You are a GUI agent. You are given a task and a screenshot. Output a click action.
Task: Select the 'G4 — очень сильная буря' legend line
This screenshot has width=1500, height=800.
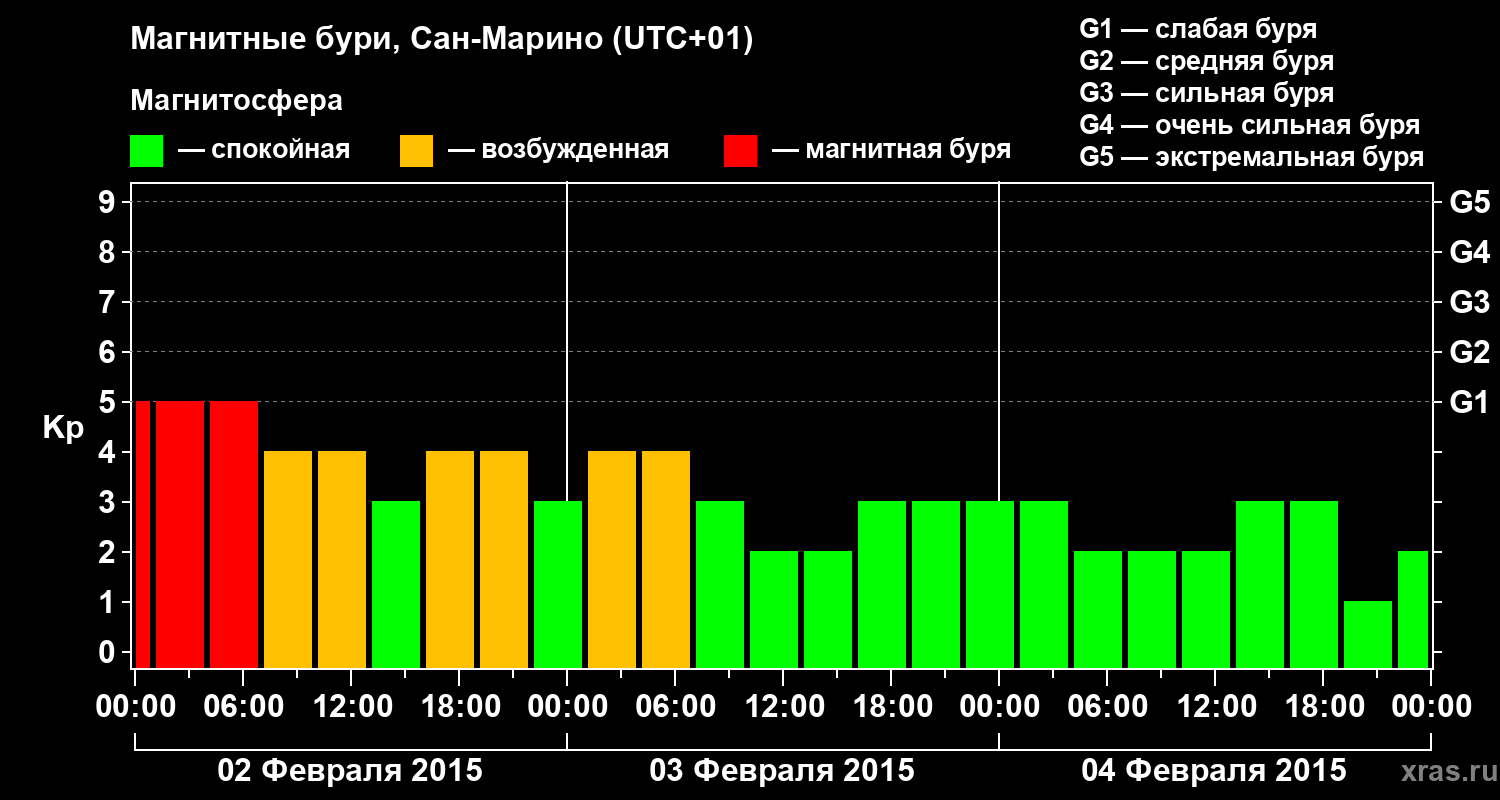(1249, 125)
